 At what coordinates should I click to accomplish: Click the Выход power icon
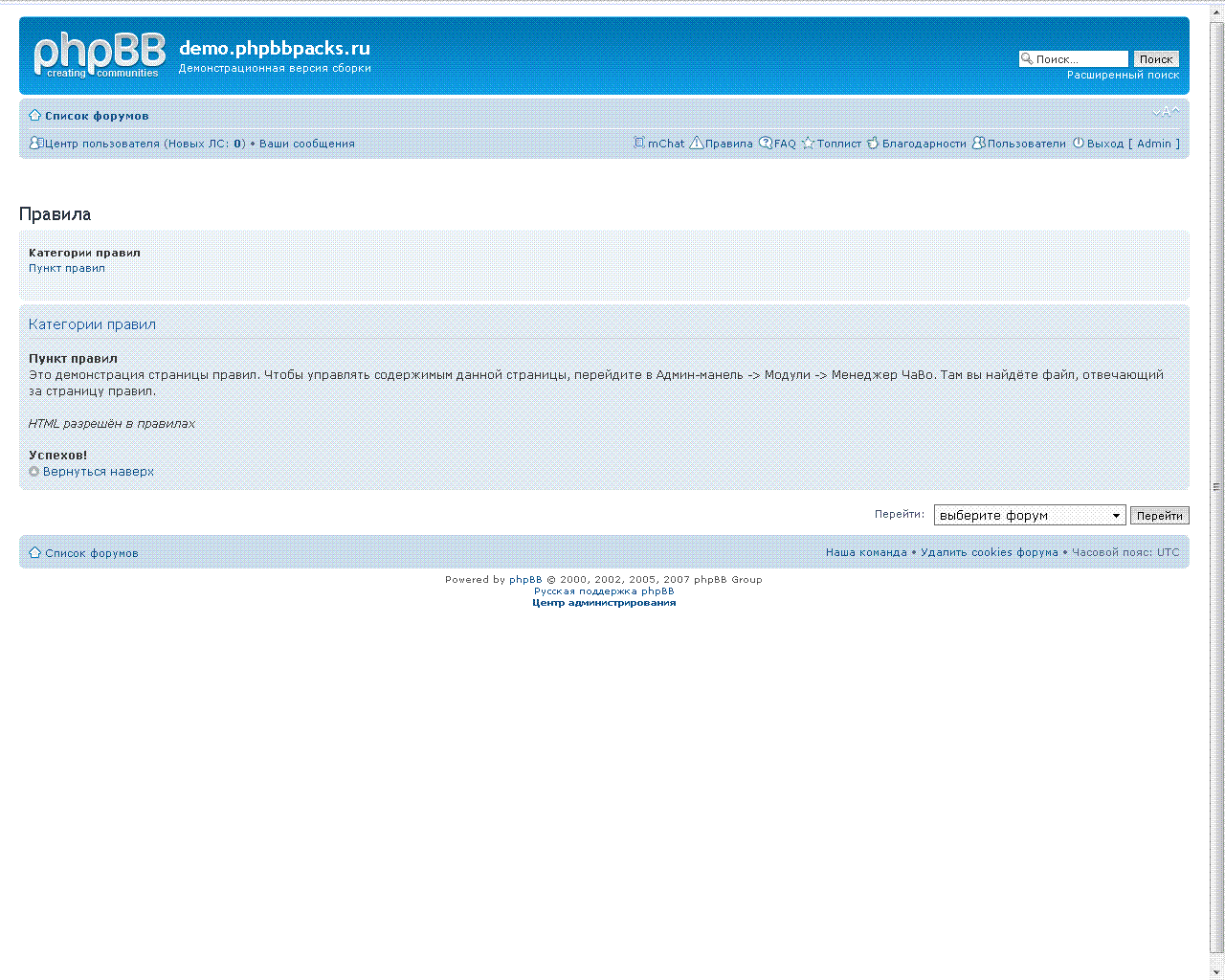tap(1079, 144)
